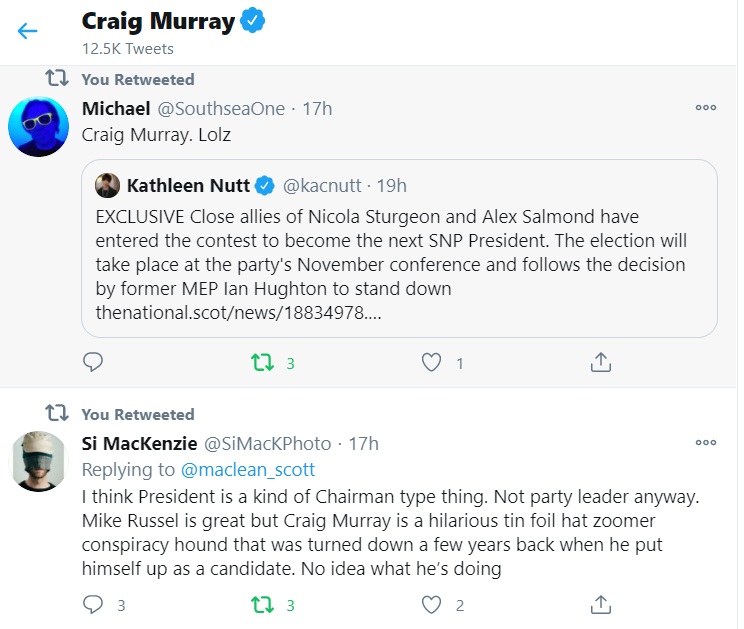Click Craig Murray's verified badge
The height and width of the screenshot is (629, 744).
point(252,20)
